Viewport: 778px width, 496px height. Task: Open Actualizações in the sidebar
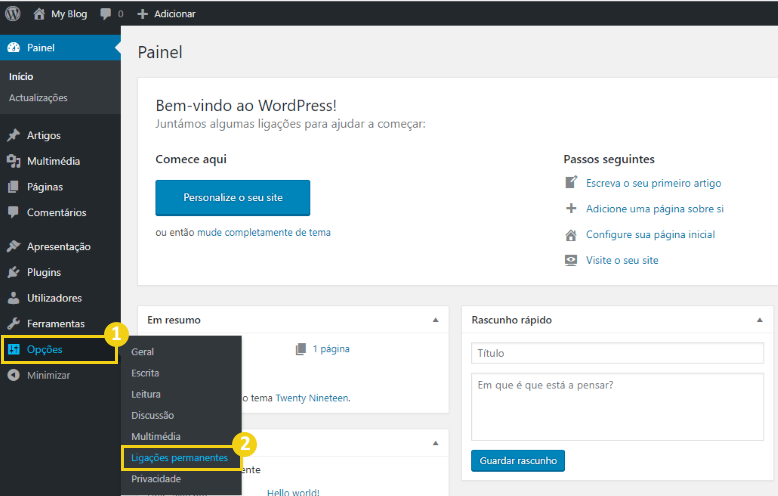38,98
